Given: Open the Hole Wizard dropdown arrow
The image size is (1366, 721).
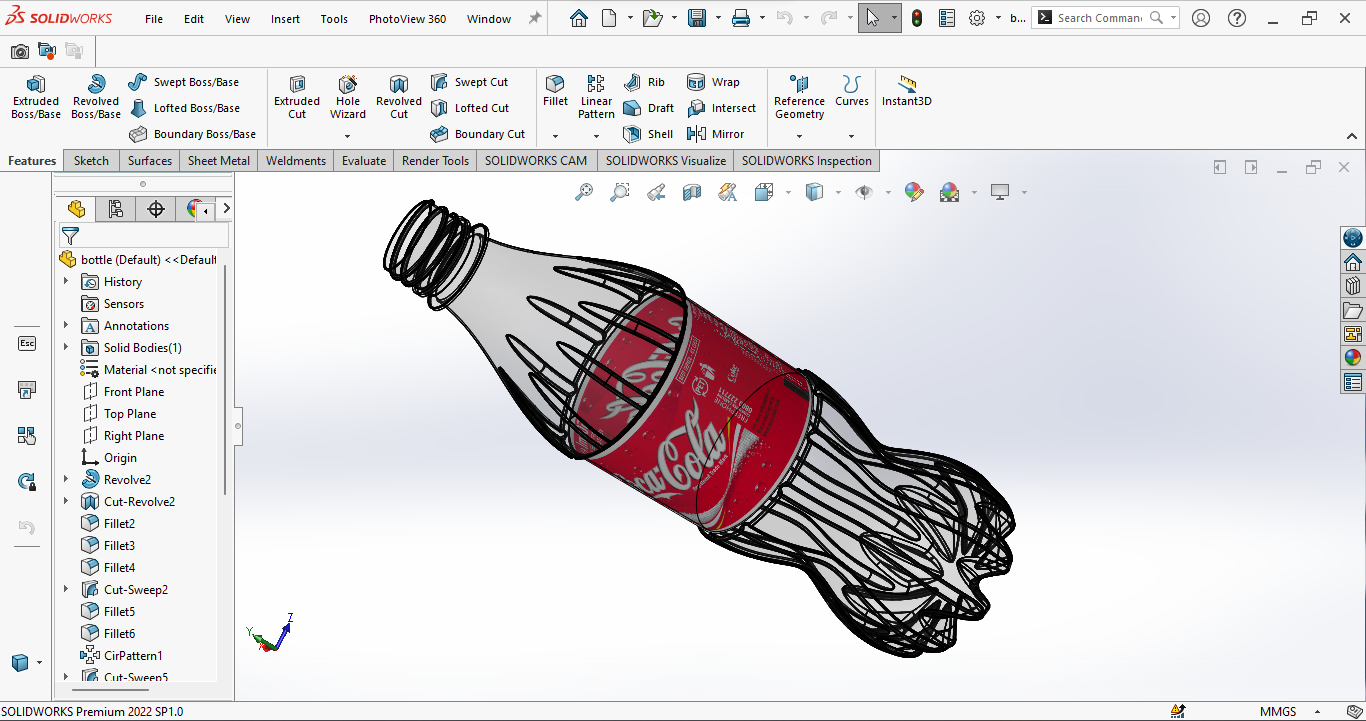Looking at the screenshot, I should tap(348, 136).
